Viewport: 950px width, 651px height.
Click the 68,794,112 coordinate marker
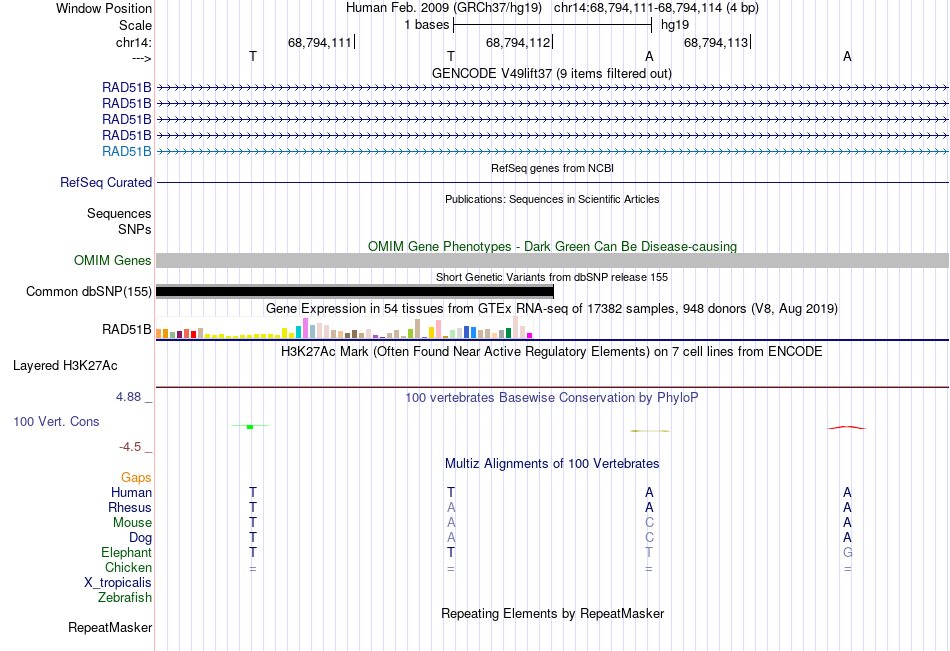point(517,42)
